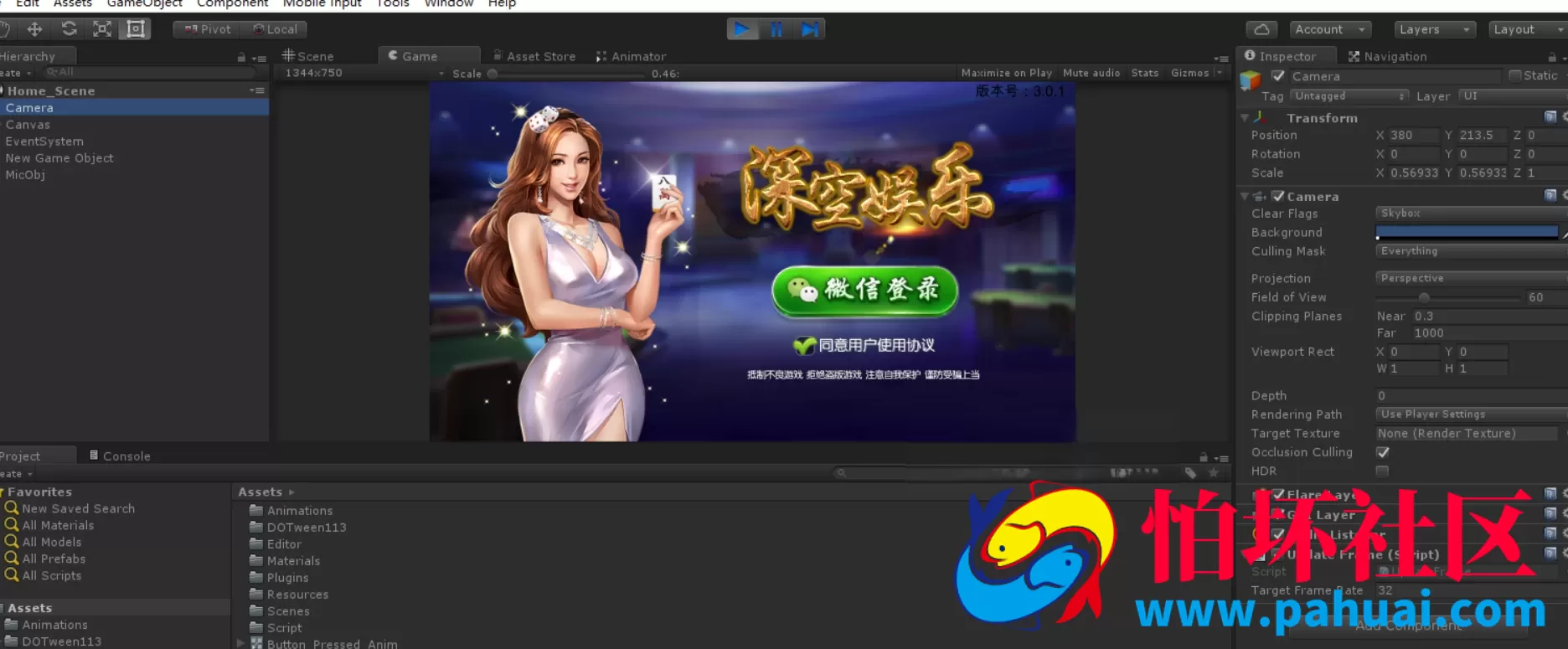Open the Rendering Path dropdown

(x=1471, y=415)
